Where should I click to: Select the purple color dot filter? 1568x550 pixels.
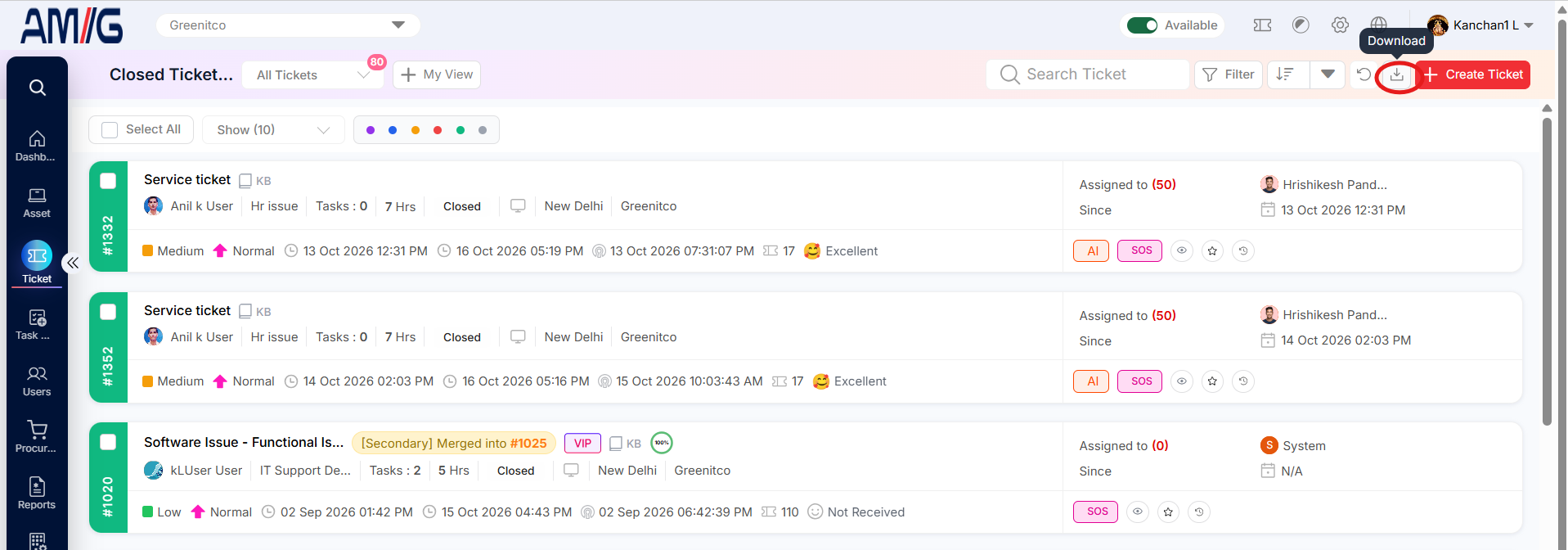click(371, 130)
